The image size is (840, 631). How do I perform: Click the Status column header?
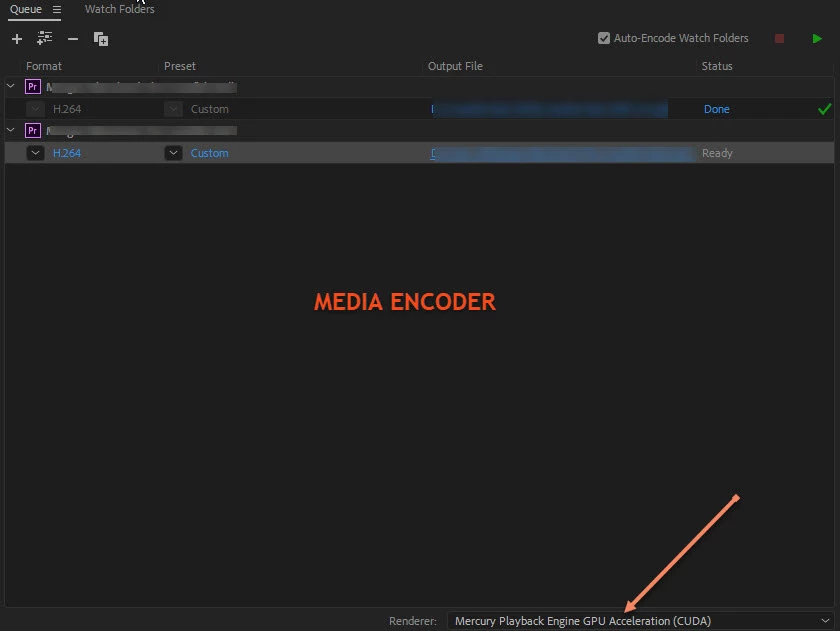717,66
